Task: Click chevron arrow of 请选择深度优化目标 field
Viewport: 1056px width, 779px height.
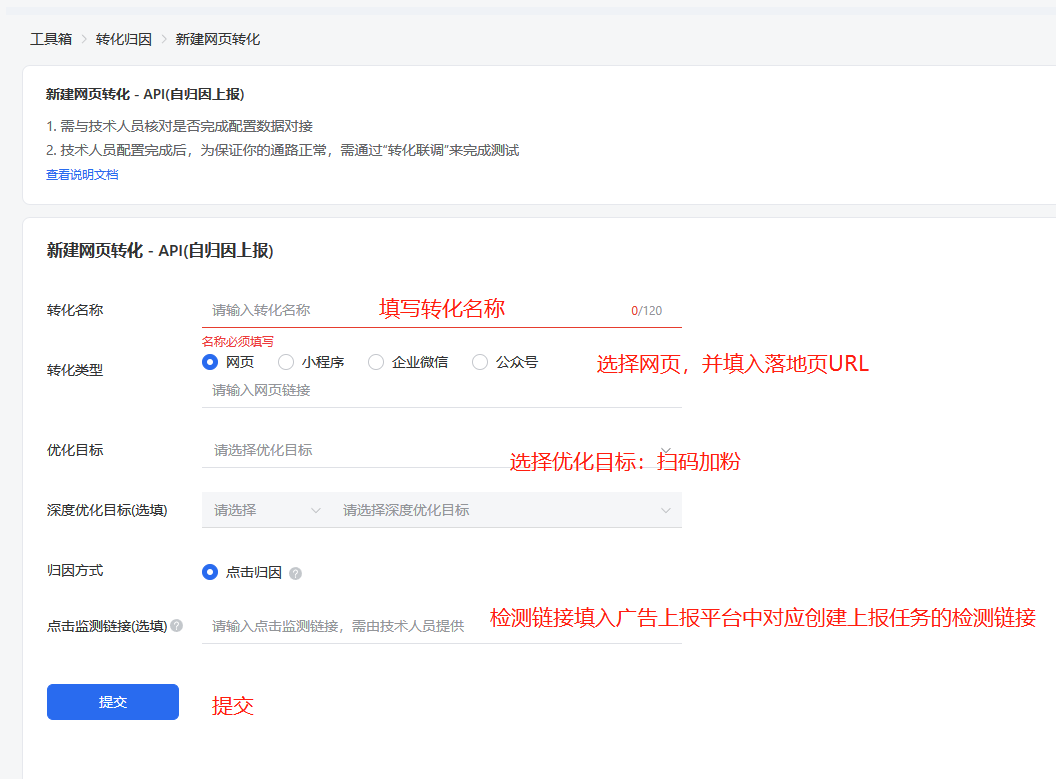Action: [x=666, y=511]
